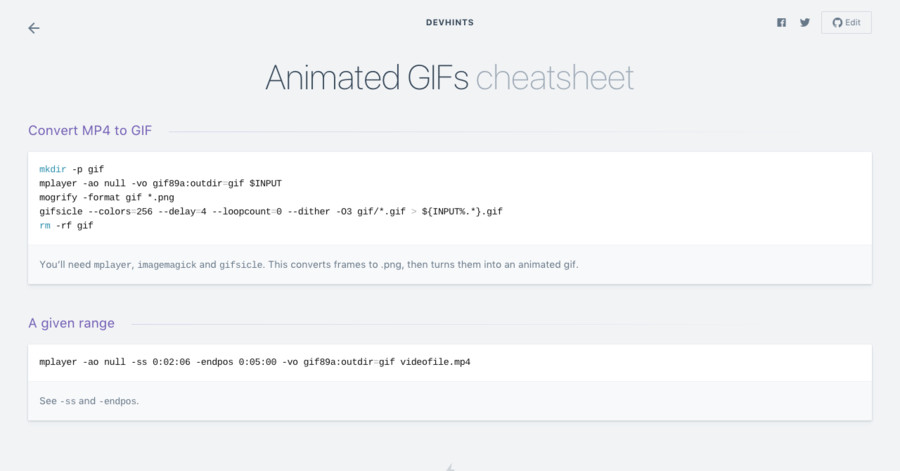Click the 'Animated GIFs cheatsheet' title
This screenshot has width=900, height=471.
[x=449, y=77]
